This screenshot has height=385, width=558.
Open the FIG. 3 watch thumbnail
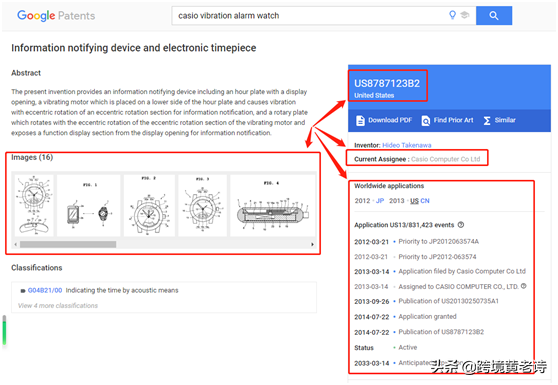[202, 205]
